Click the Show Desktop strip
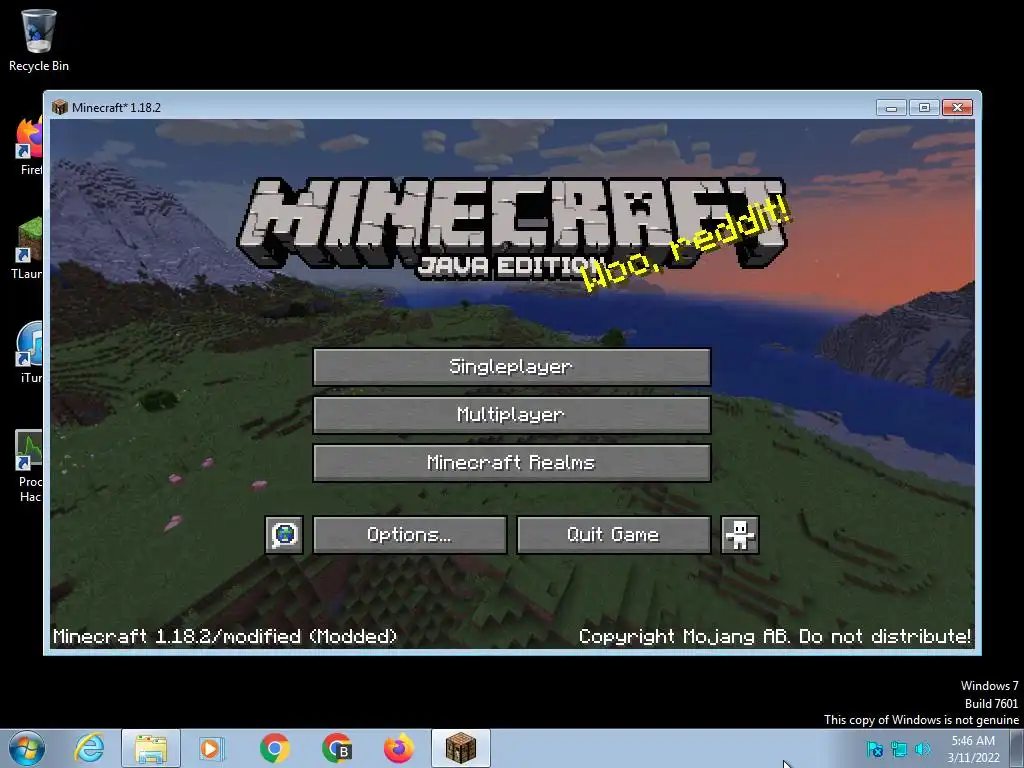1024x768 pixels. (1017, 748)
